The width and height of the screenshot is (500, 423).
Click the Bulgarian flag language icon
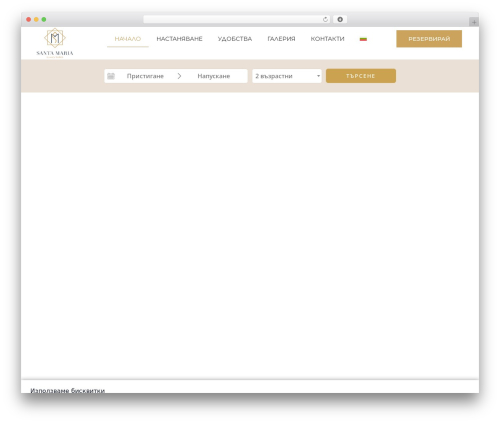pos(363,39)
